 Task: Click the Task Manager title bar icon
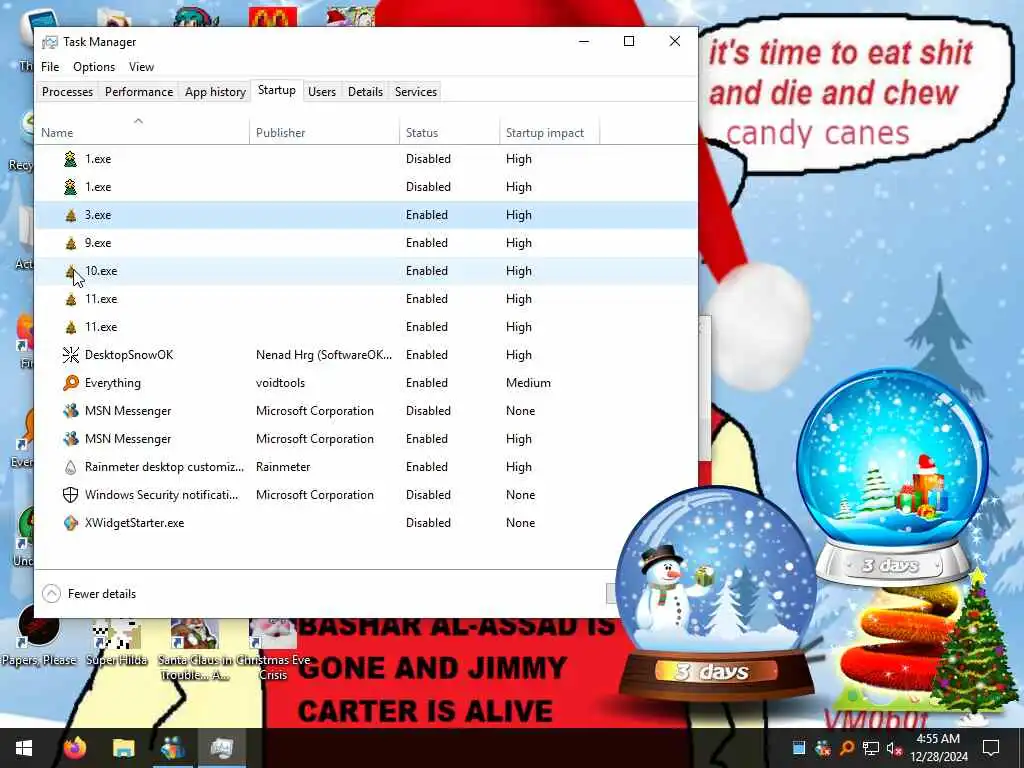pos(50,42)
